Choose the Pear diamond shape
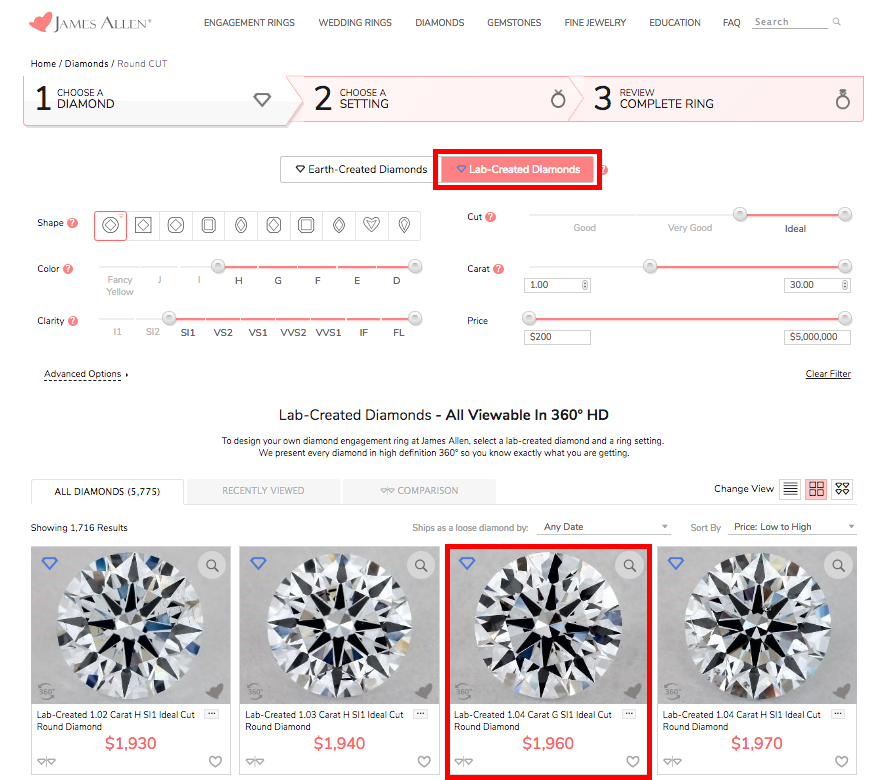Image resolution: width=887 pixels, height=780 pixels. point(404,225)
